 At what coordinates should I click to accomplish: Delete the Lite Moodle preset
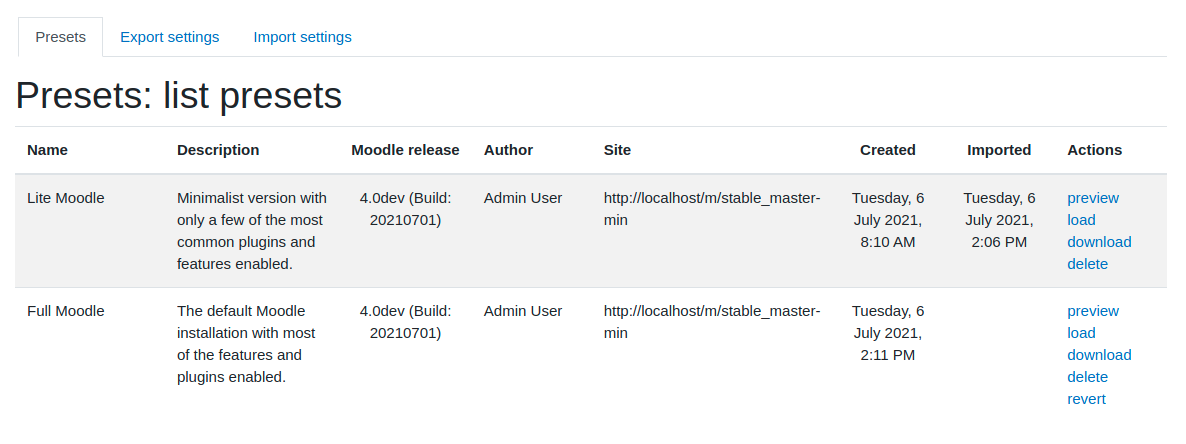(1088, 264)
